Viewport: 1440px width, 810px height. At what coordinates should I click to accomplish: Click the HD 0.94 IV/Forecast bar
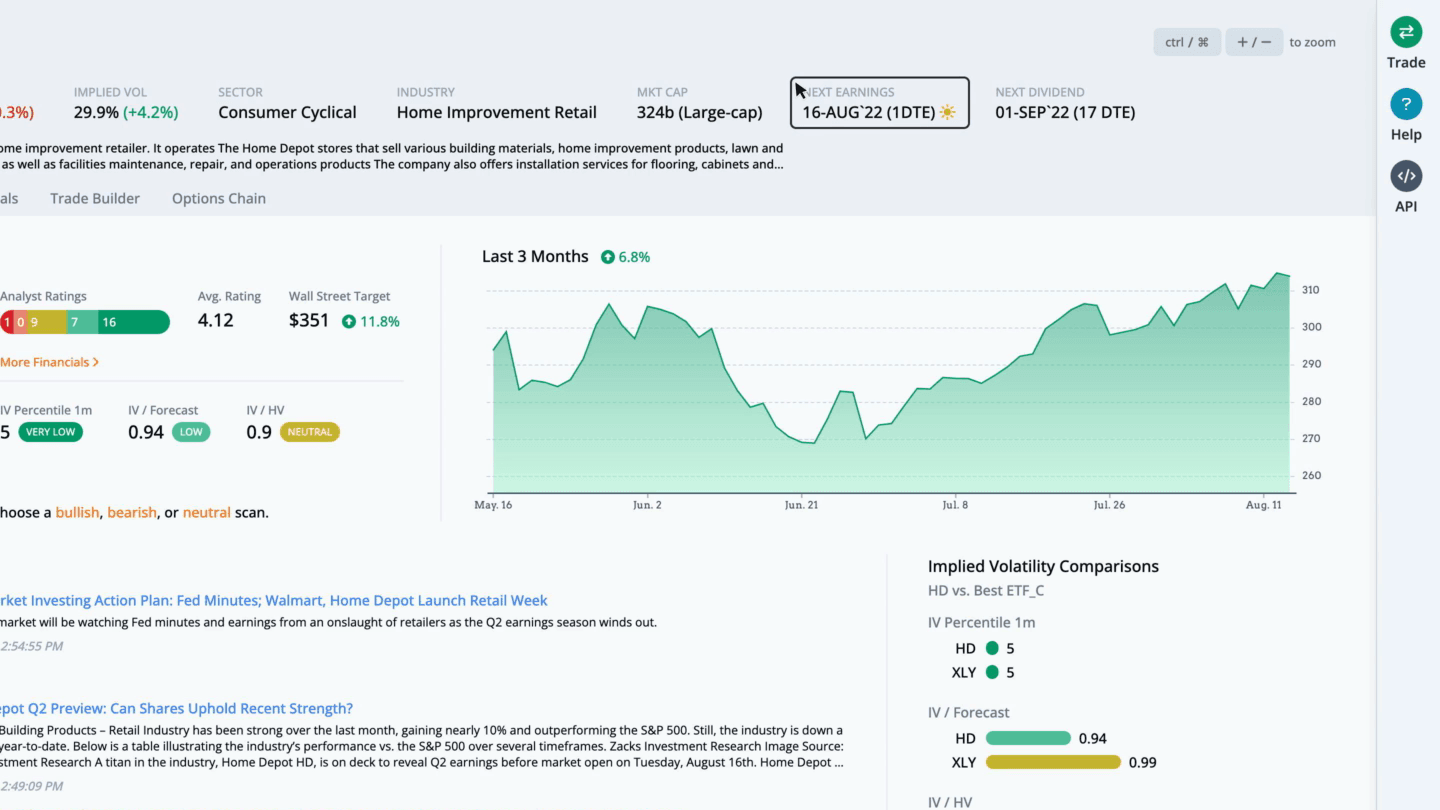coord(1028,738)
